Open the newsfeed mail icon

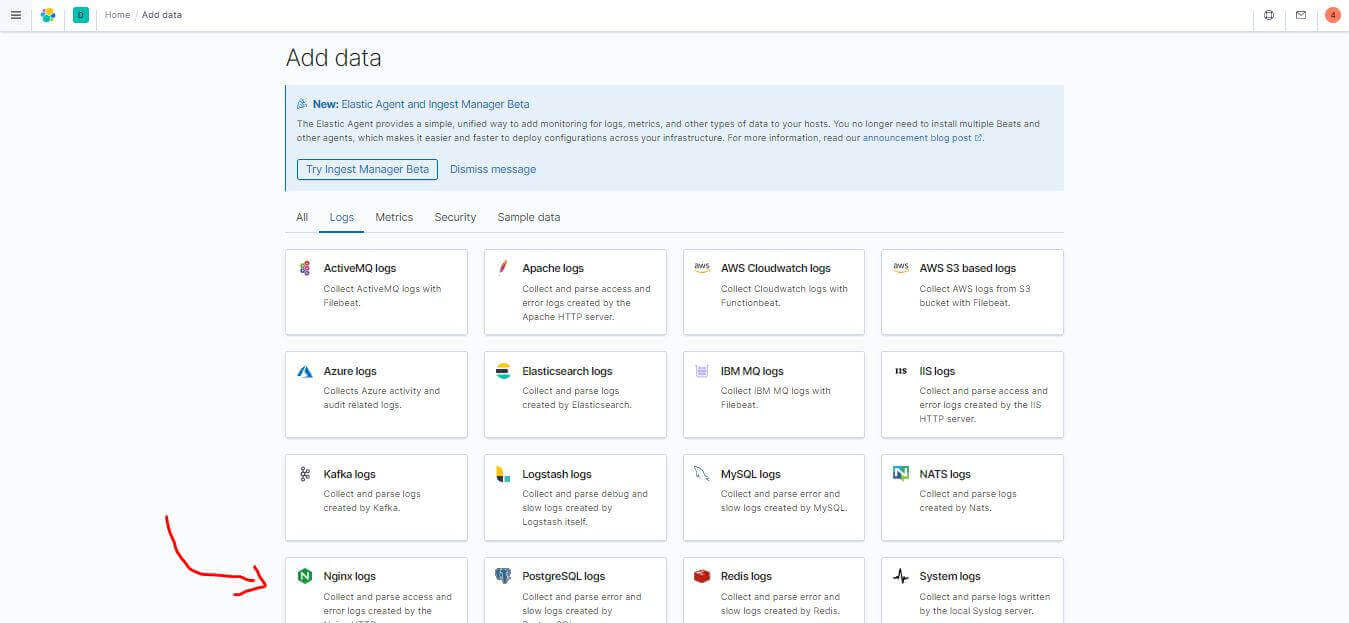coord(1301,15)
